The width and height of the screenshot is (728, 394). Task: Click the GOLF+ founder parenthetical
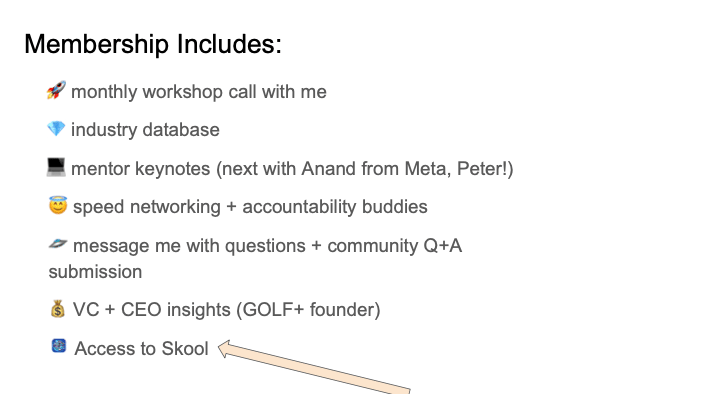coord(308,310)
